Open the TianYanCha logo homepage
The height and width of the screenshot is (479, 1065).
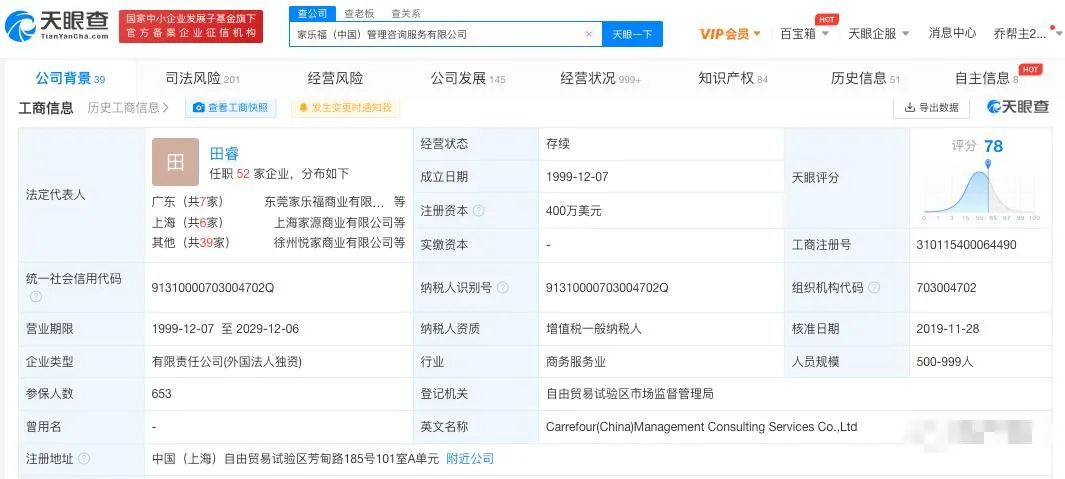(56, 26)
